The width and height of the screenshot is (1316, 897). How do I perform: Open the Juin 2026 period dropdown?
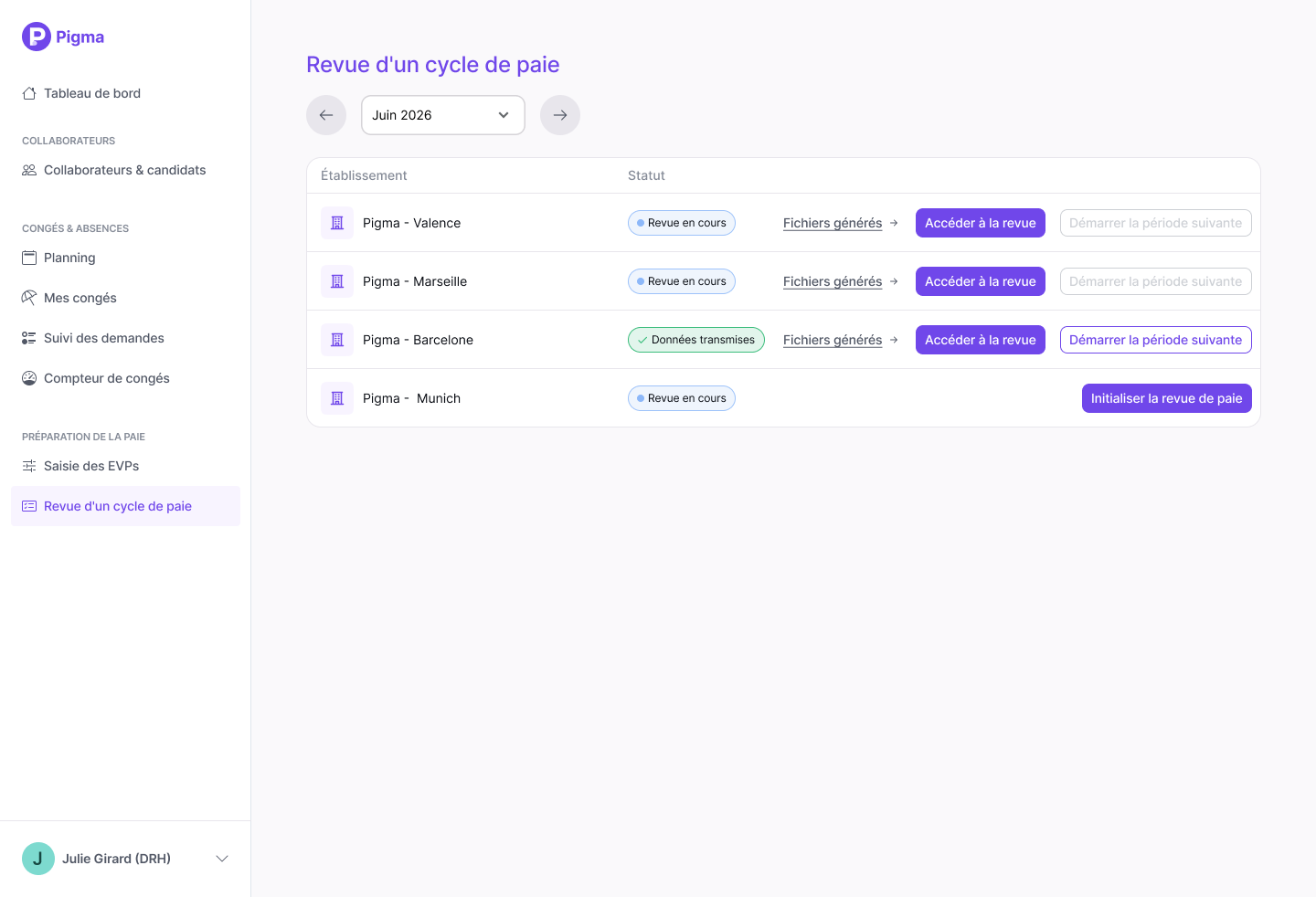[x=443, y=115]
